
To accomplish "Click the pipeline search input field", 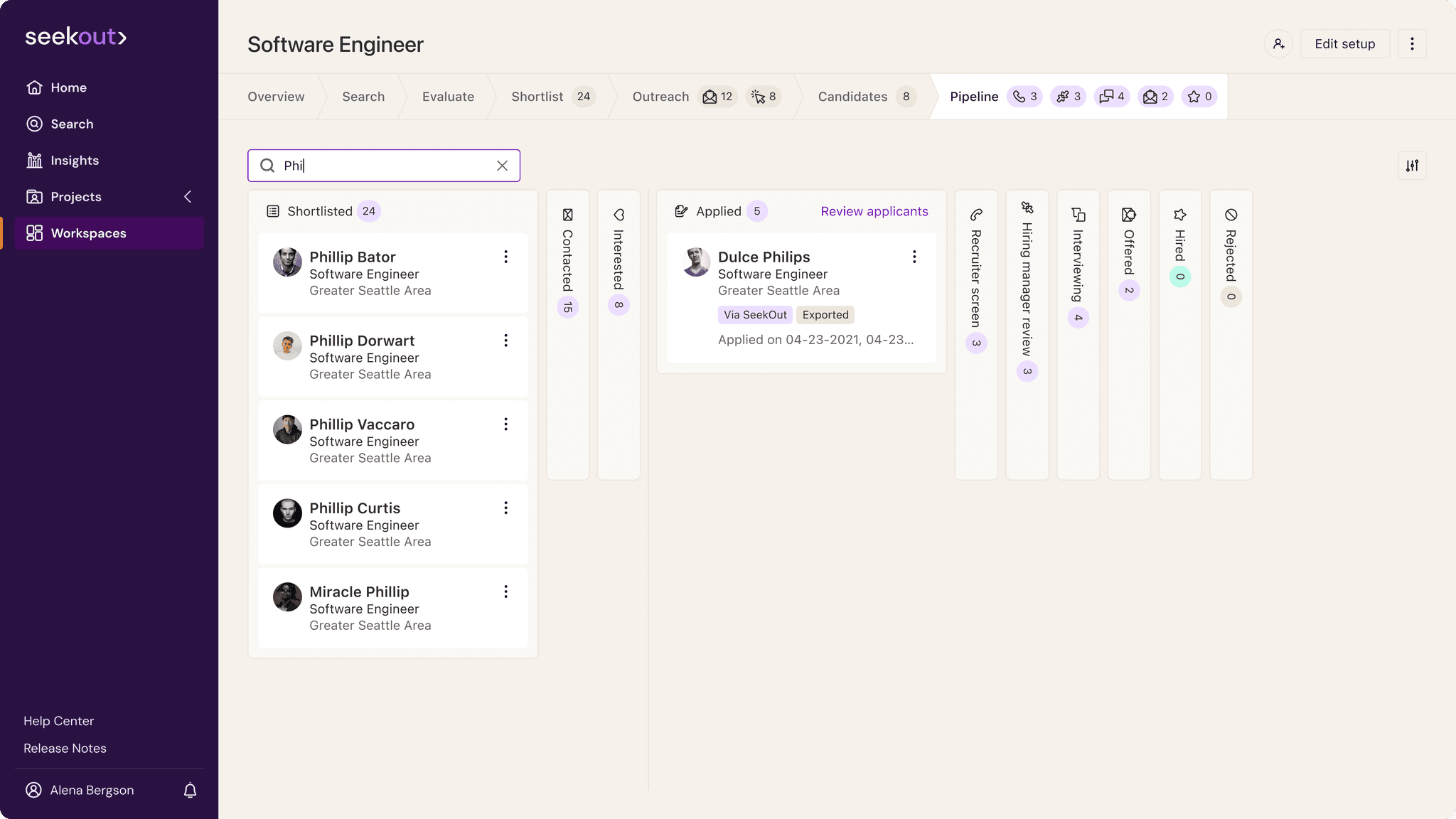I will click(x=384, y=166).
